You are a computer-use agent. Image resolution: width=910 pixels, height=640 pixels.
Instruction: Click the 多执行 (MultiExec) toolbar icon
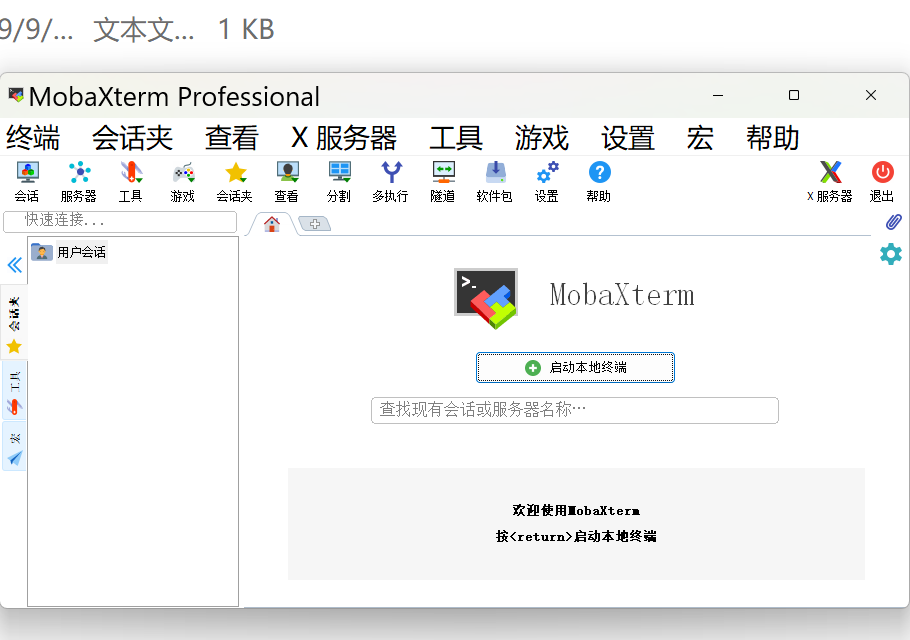click(391, 182)
